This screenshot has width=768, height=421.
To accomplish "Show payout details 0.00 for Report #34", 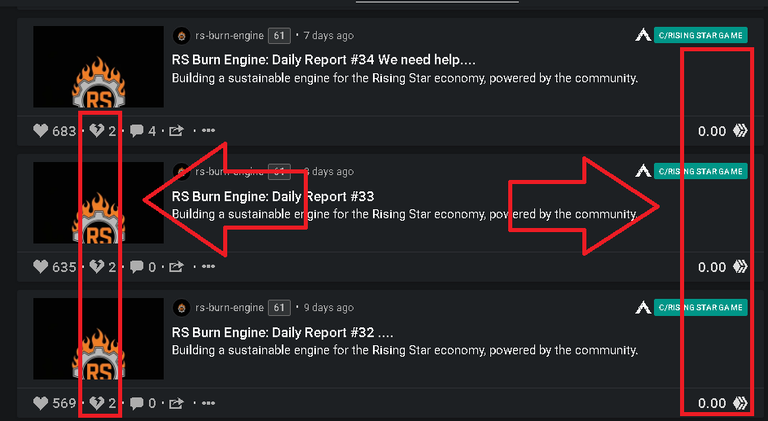I will pyautogui.click(x=712, y=131).
